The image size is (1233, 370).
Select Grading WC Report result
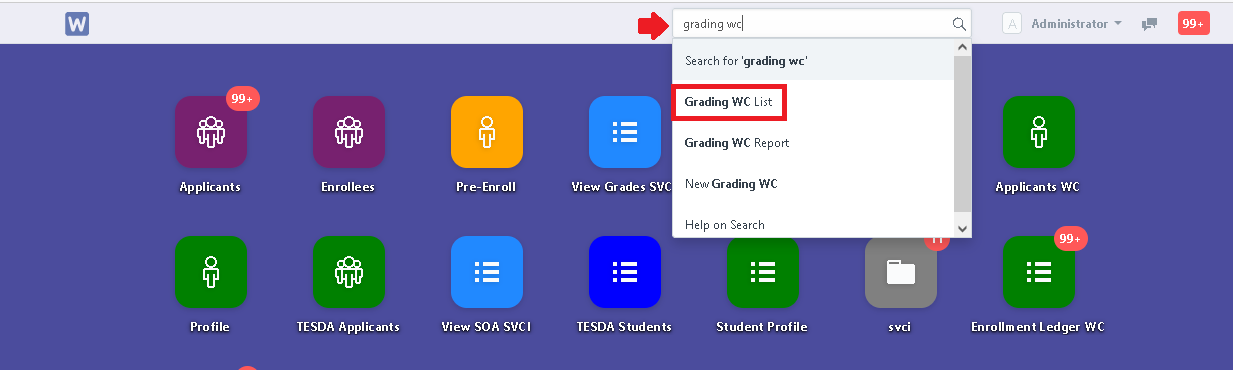click(x=814, y=143)
